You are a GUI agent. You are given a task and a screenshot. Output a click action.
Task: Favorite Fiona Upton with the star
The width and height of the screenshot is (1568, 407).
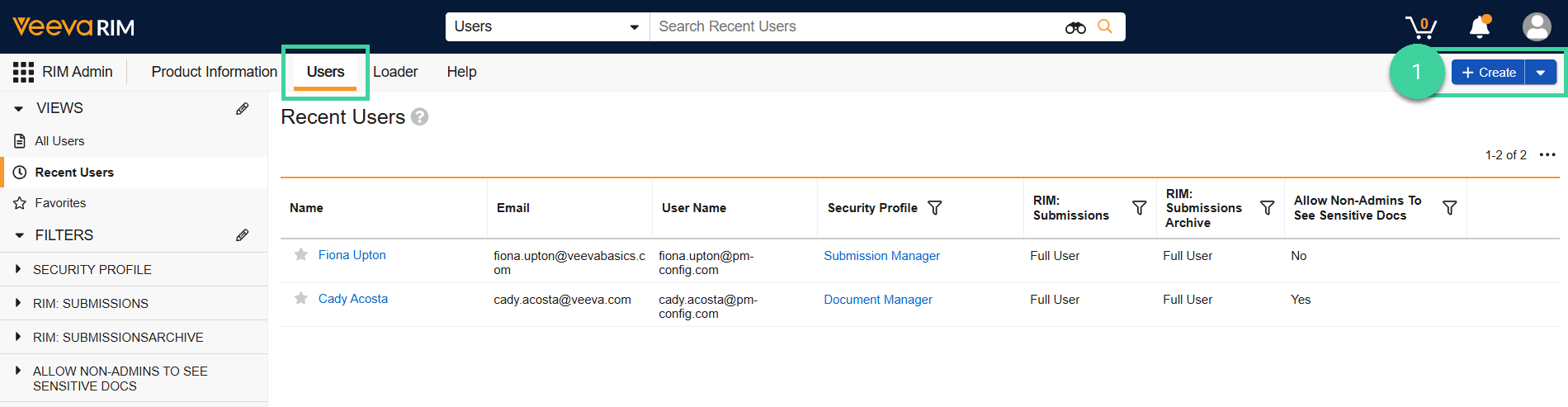pyautogui.click(x=301, y=254)
